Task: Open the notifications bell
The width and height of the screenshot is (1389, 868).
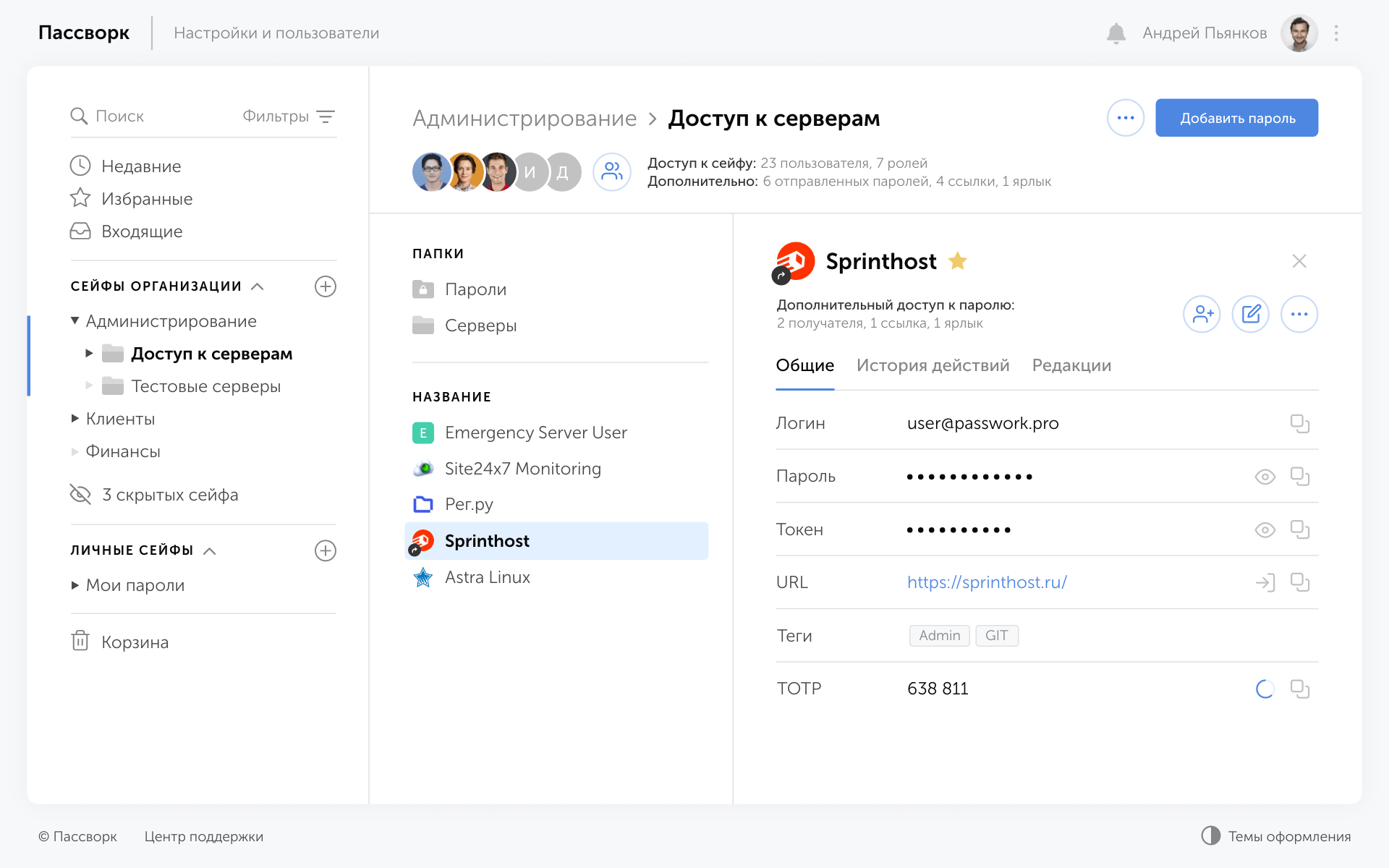Action: [x=1116, y=33]
